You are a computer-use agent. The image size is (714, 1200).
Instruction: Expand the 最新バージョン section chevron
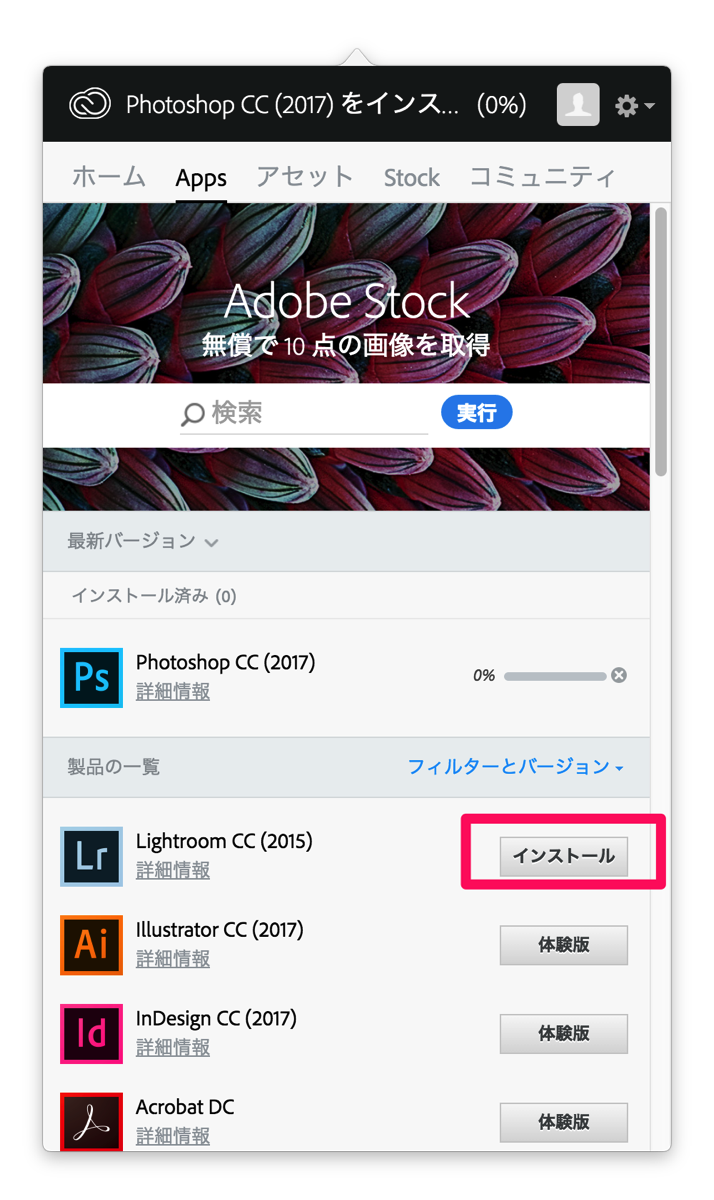[211, 543]
